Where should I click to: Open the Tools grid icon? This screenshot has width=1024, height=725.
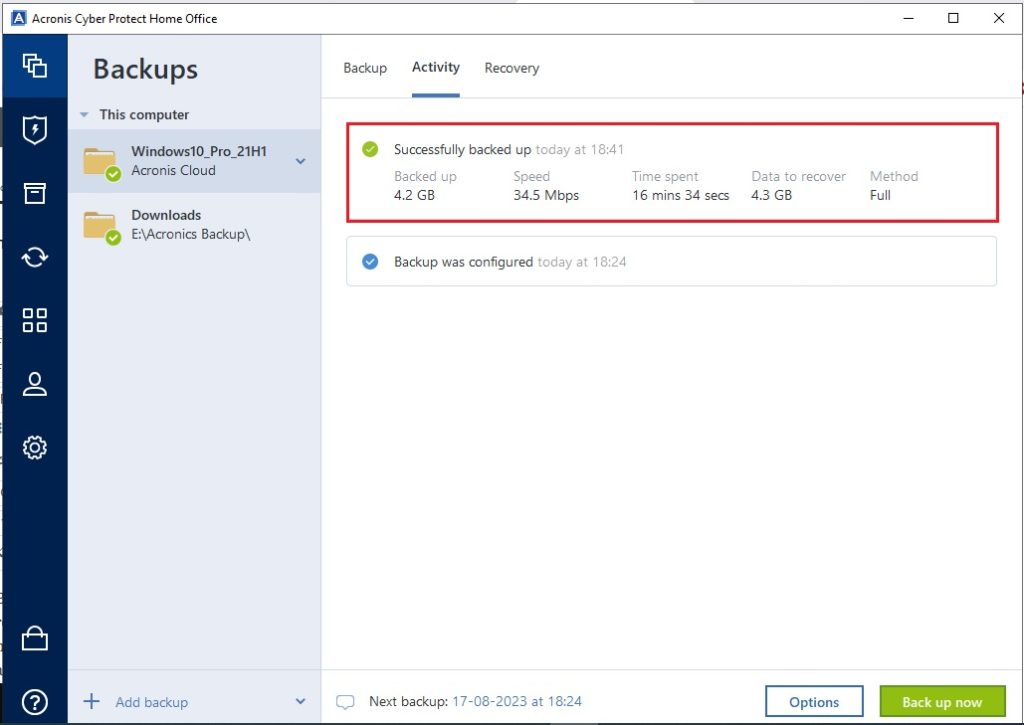coord(35,321)
